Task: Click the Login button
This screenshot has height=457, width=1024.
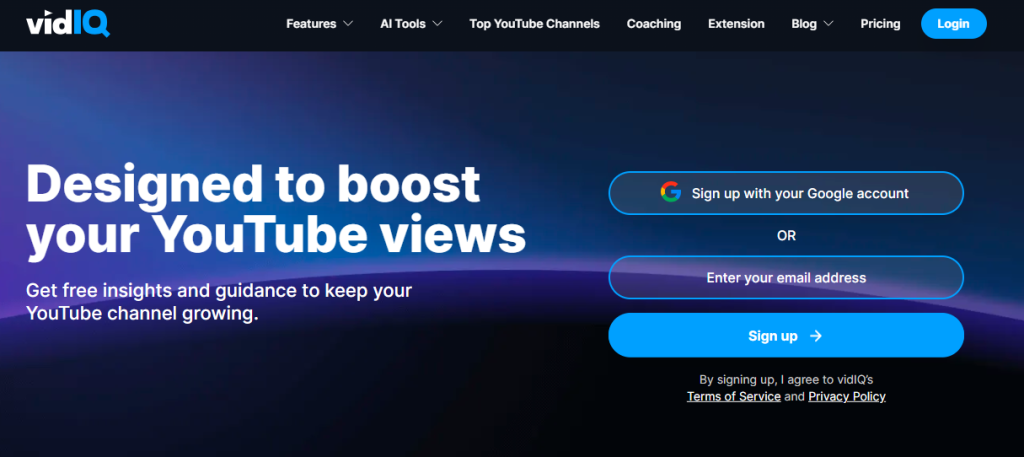Action: (953, 24)
